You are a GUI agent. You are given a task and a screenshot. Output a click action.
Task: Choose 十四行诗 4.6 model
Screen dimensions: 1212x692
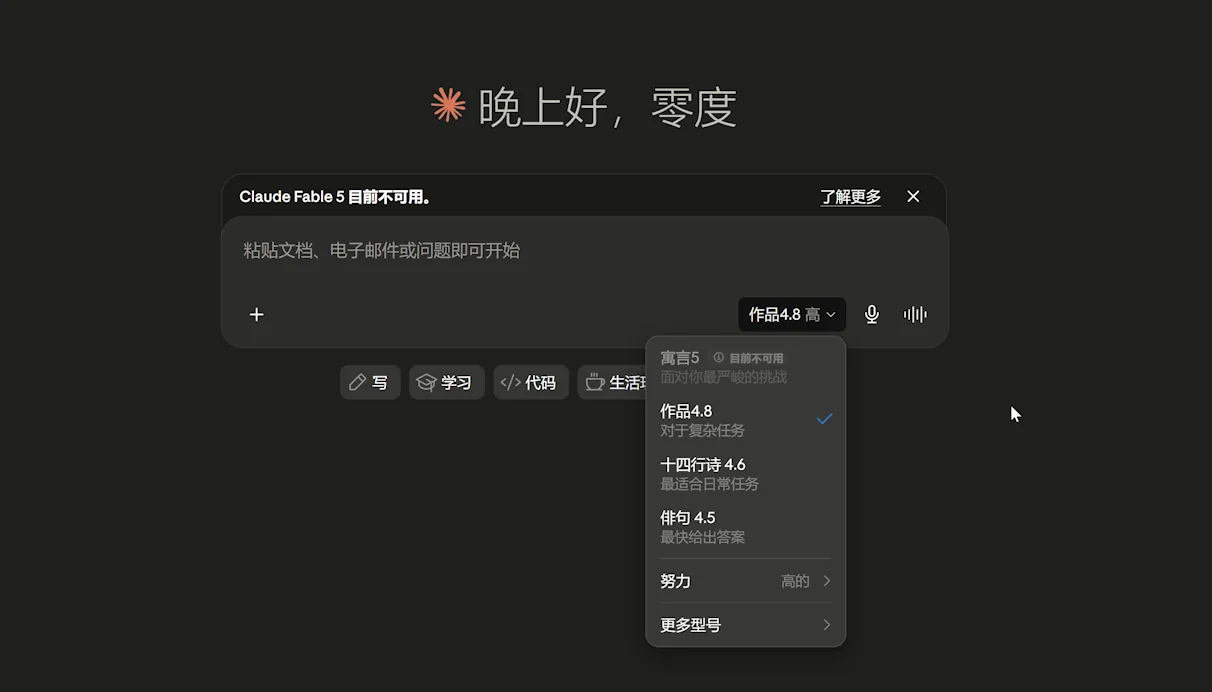click(746, 474)
